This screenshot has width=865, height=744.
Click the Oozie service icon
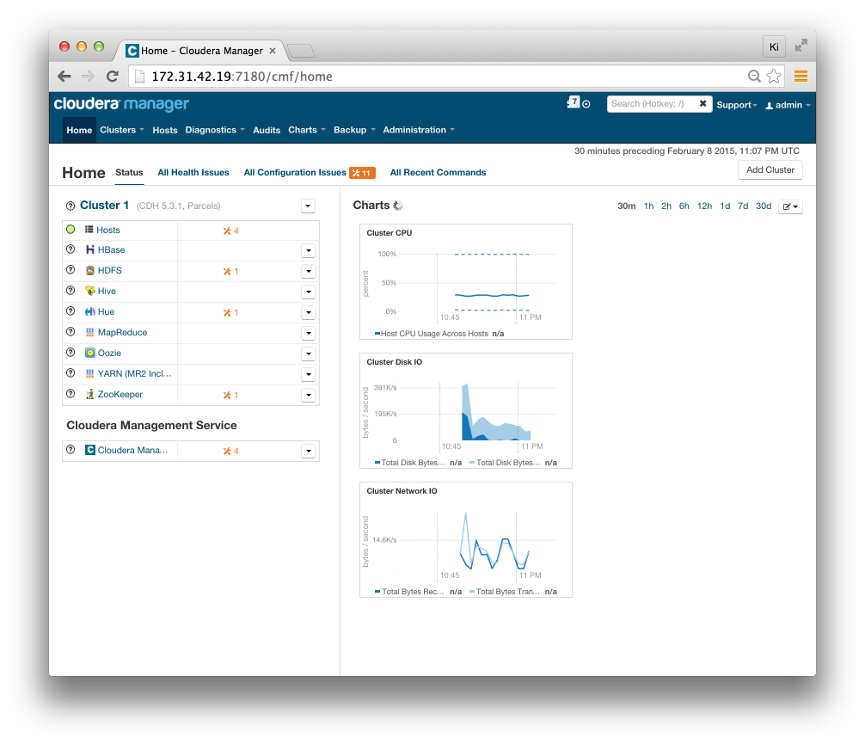90,352
